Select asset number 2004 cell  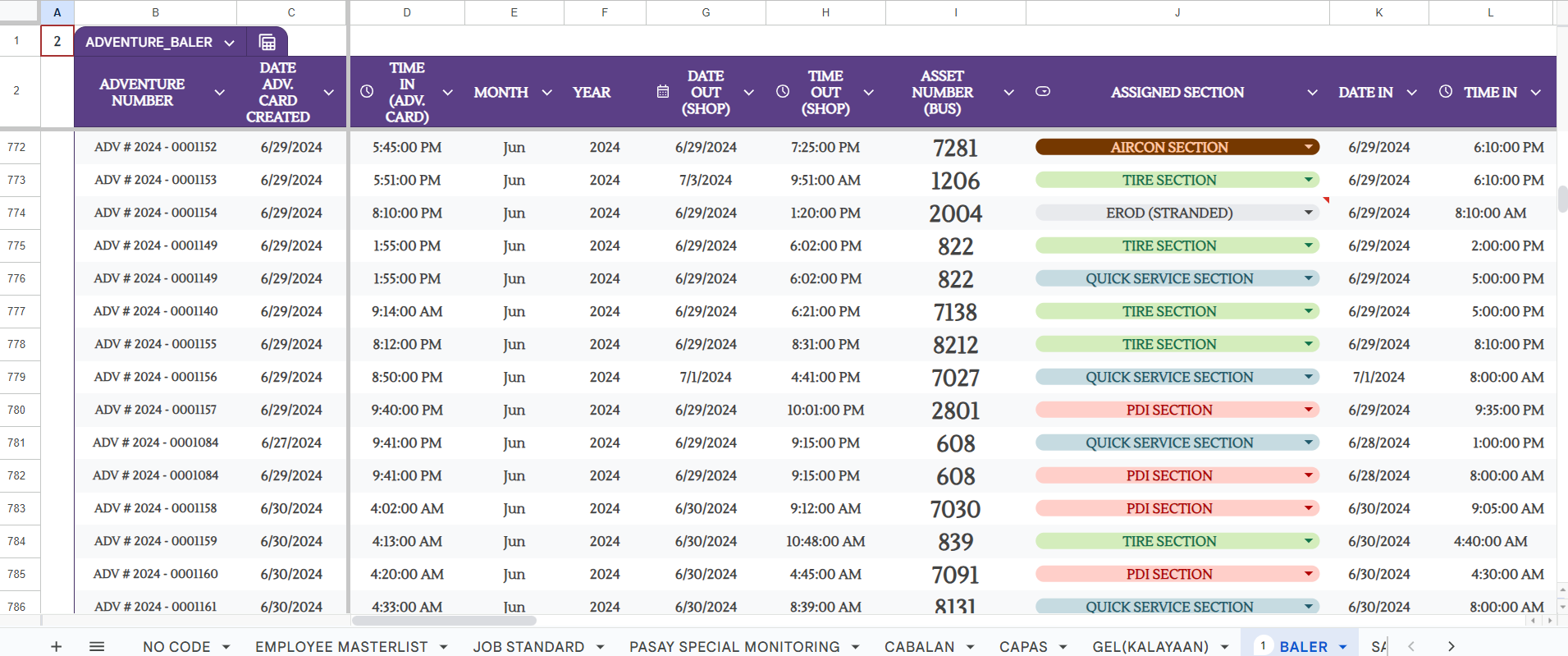955,213
